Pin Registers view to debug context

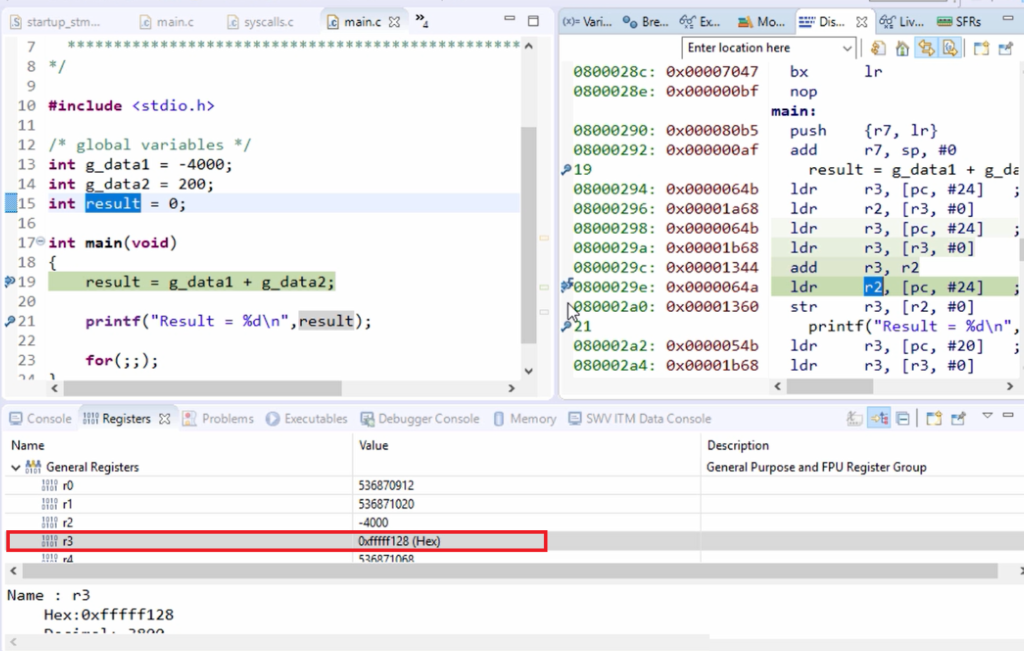[x=958, y=419]
